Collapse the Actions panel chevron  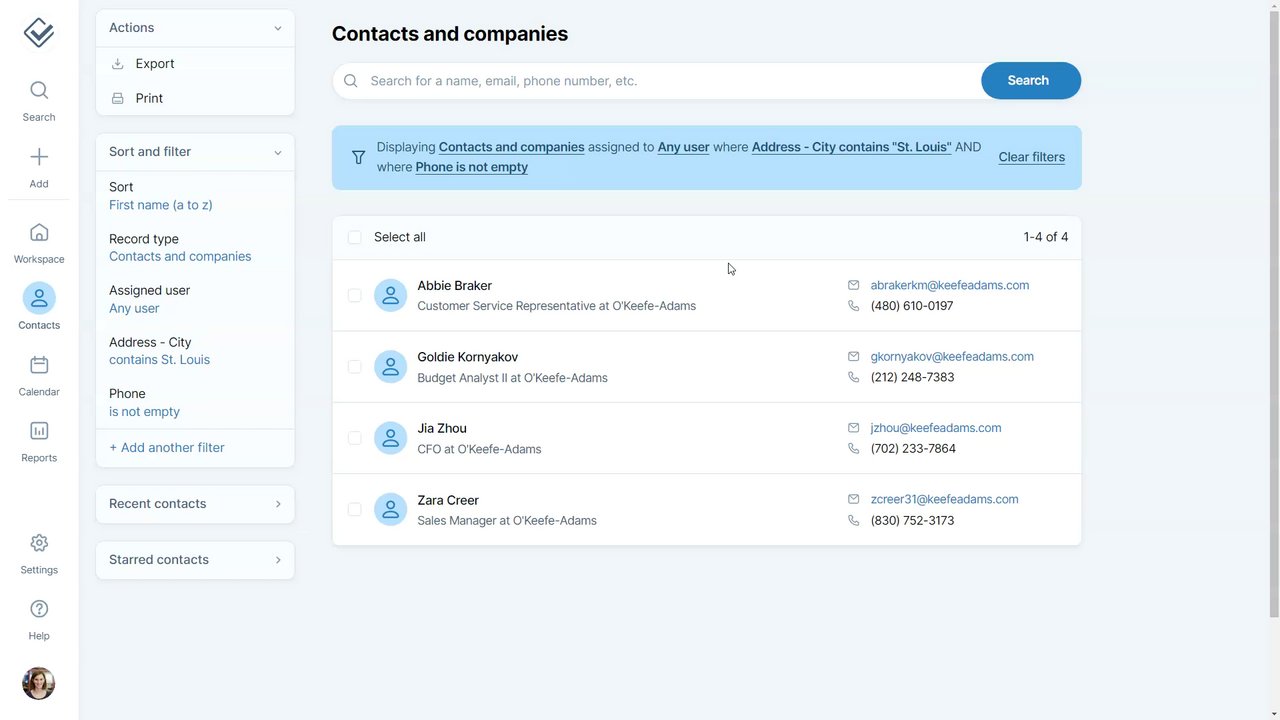[278, 28]
